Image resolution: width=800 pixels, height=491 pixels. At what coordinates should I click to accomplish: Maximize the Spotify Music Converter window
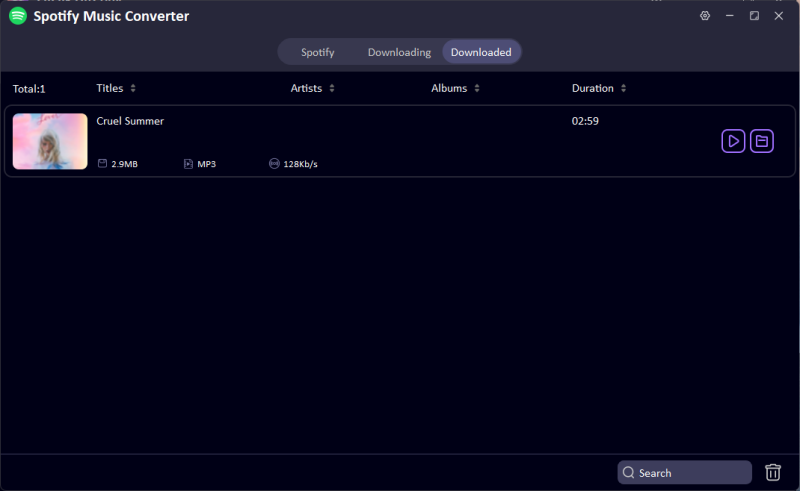(x=754, y=16)
